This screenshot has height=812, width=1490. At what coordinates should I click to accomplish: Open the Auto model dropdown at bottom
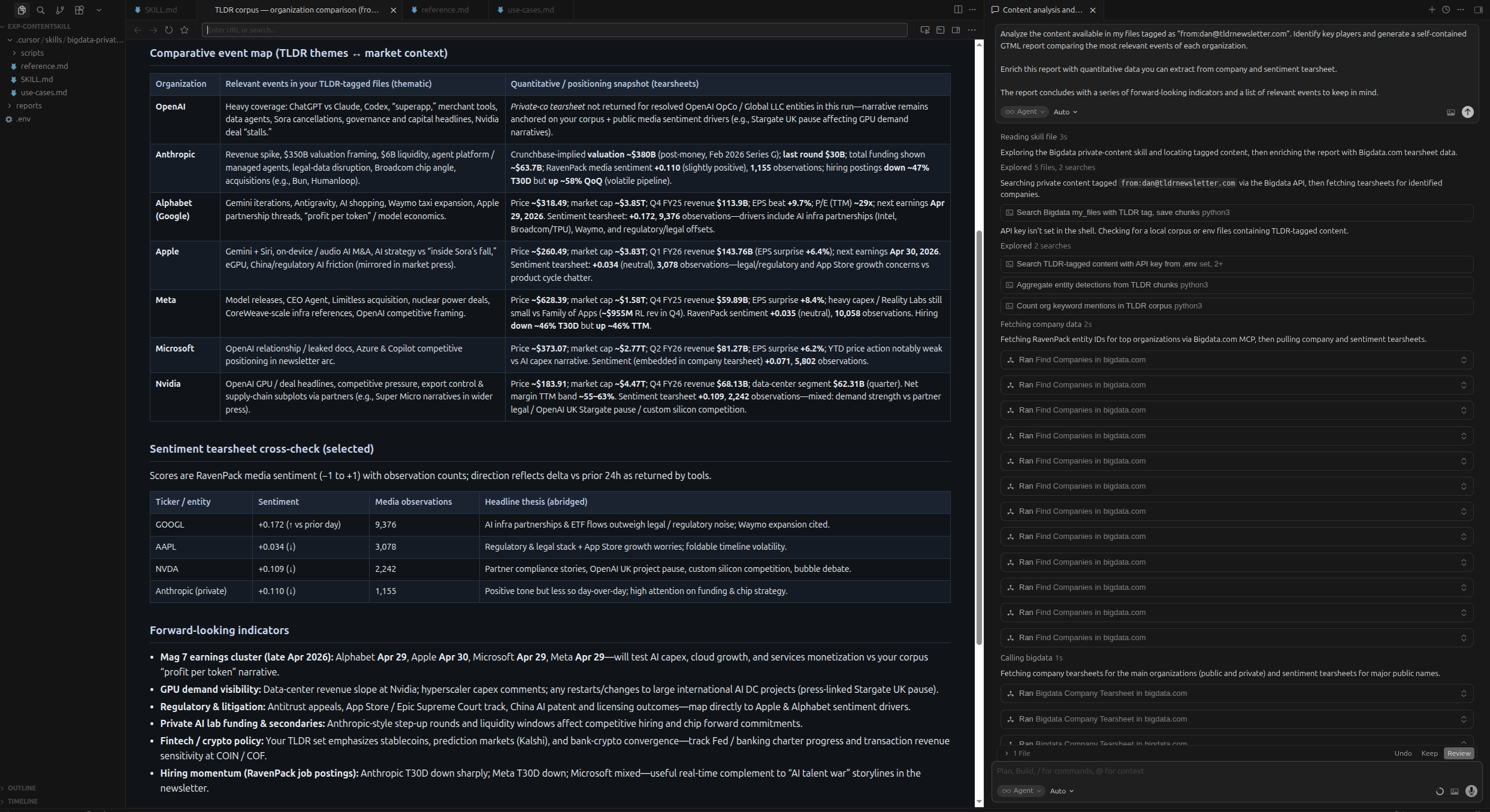1062,791
